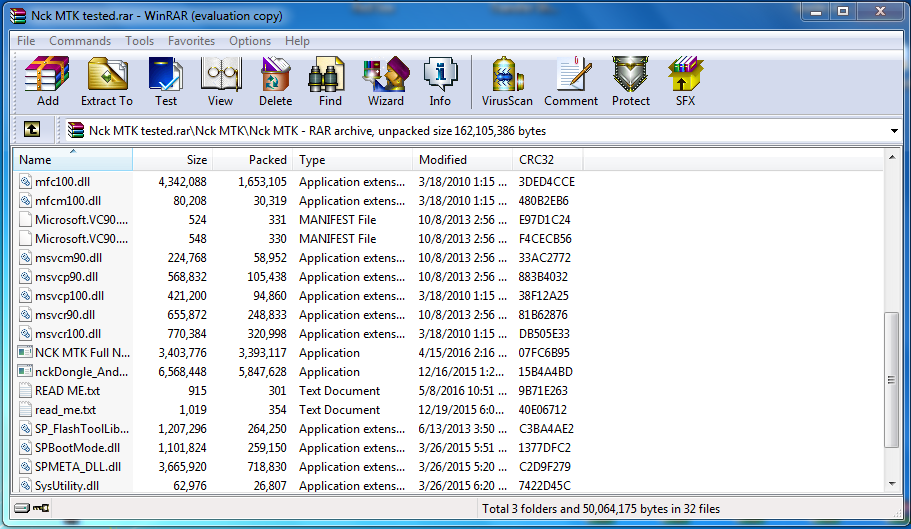Click the vertical scrollbar thumb
The image size is (911, 529).
(891, 380)
